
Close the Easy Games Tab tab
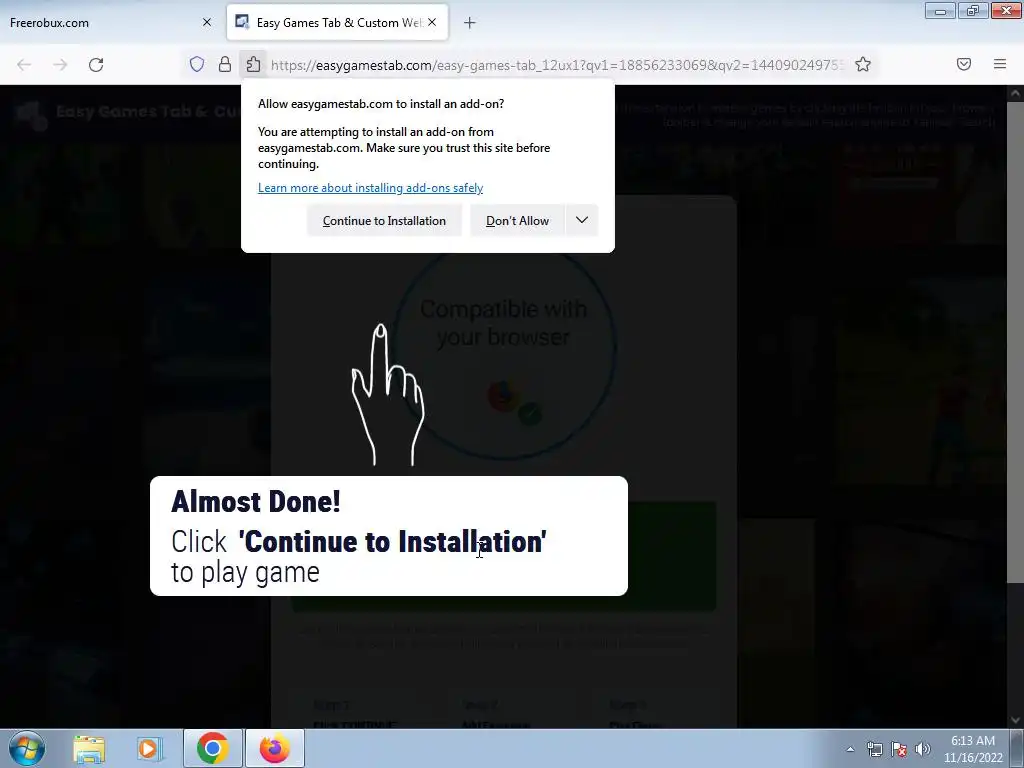(432, 22)
